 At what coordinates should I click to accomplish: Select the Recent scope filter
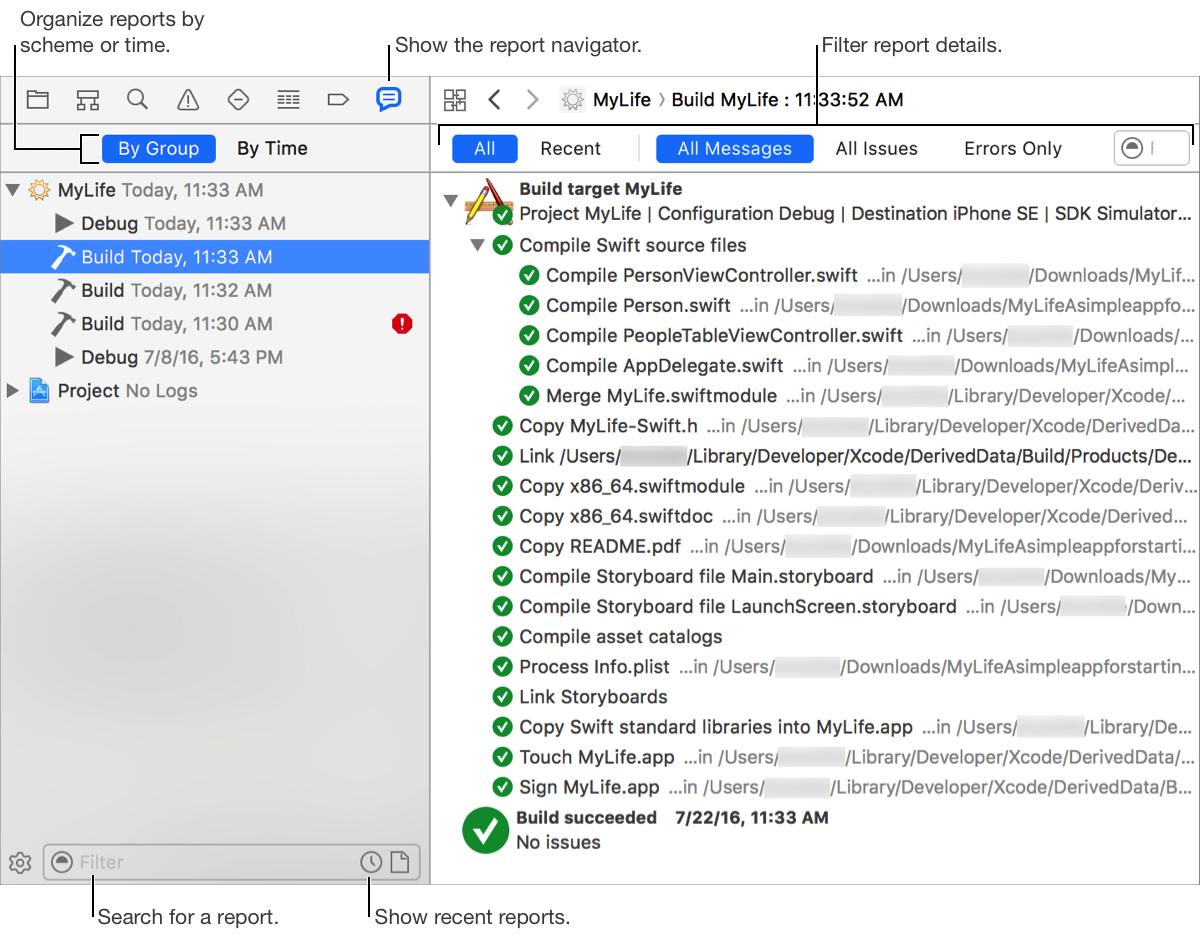(x=571, y=148)
